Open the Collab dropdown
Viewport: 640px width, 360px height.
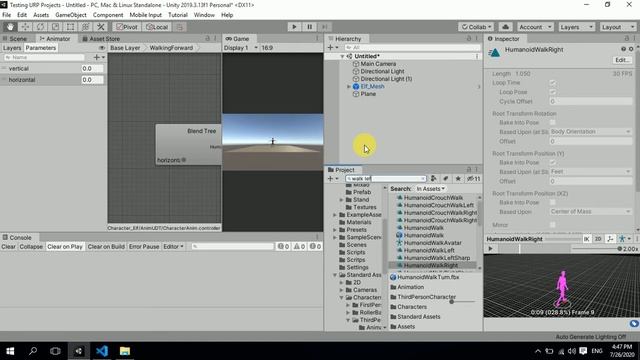(476, 27)
